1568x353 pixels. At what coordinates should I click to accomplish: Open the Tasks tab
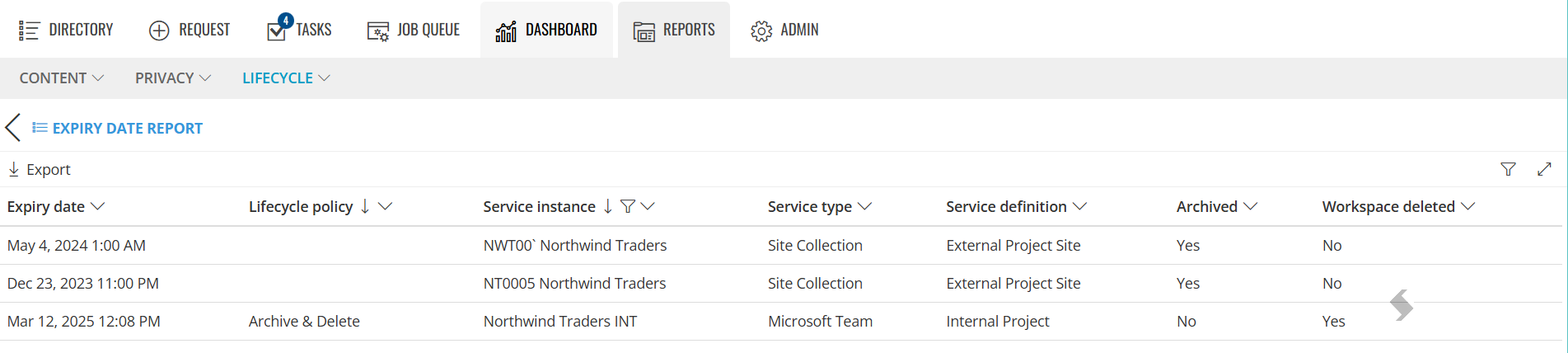pyautogui.click(x=299, y=30)
